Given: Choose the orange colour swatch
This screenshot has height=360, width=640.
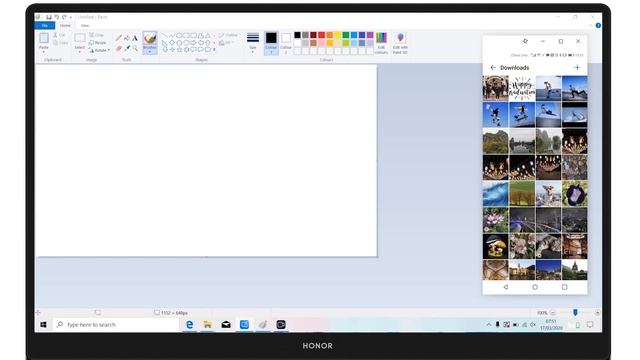Looking at the screenshot, I should click(329, 35).
